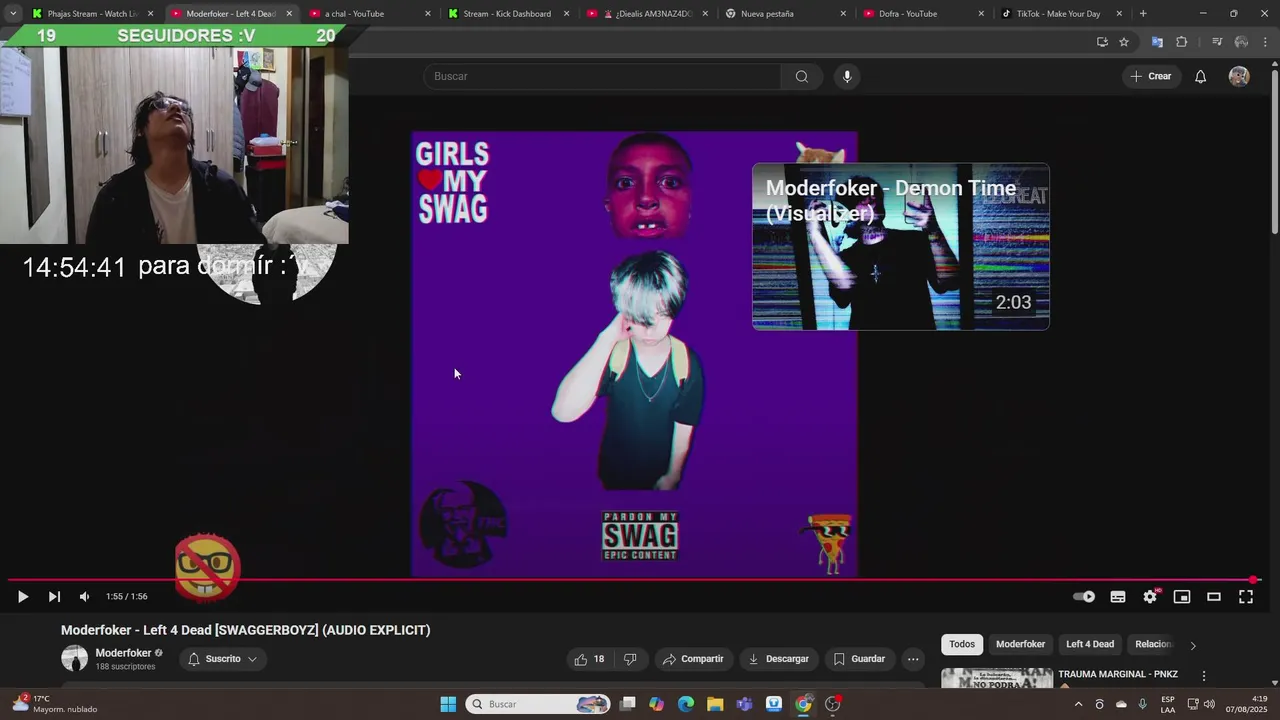Open Microsoft Edge from taskbar

[x=686, y=704]
